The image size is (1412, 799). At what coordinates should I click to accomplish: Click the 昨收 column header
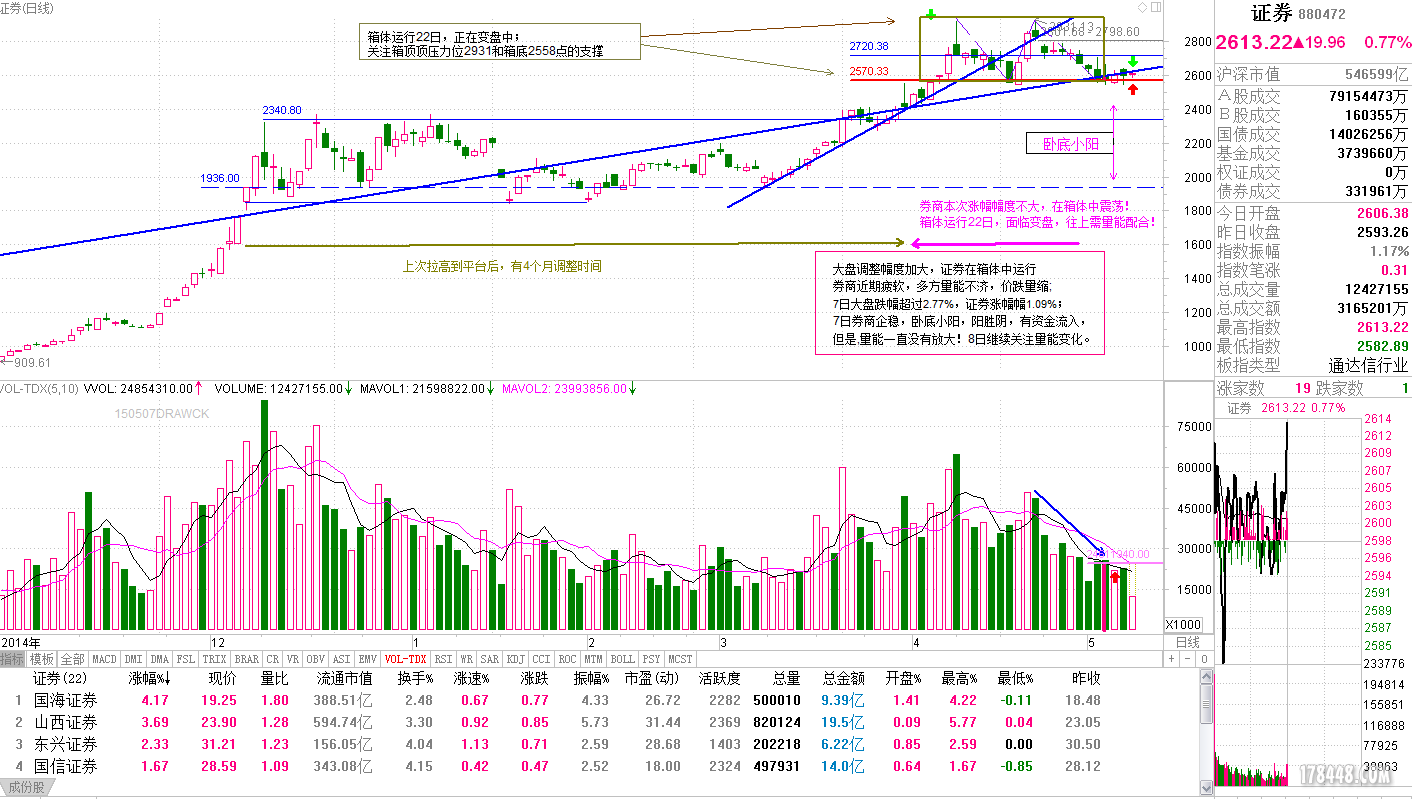[1086, 678]
